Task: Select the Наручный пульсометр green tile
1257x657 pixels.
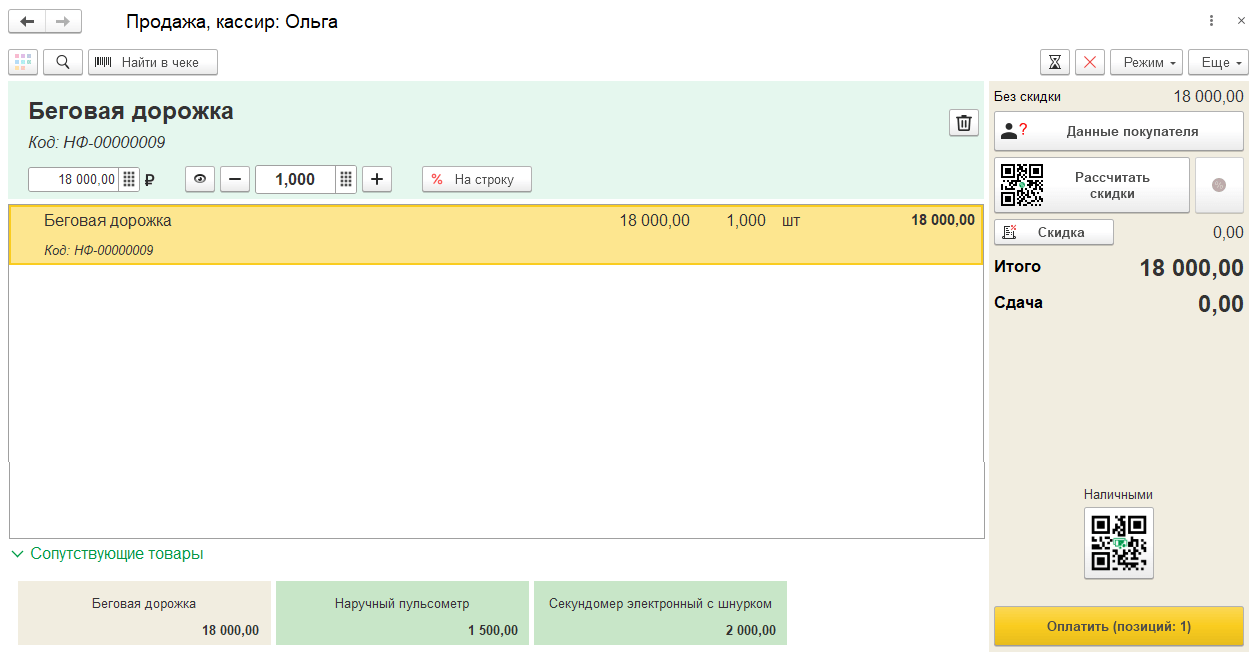Action: (402, 613)
